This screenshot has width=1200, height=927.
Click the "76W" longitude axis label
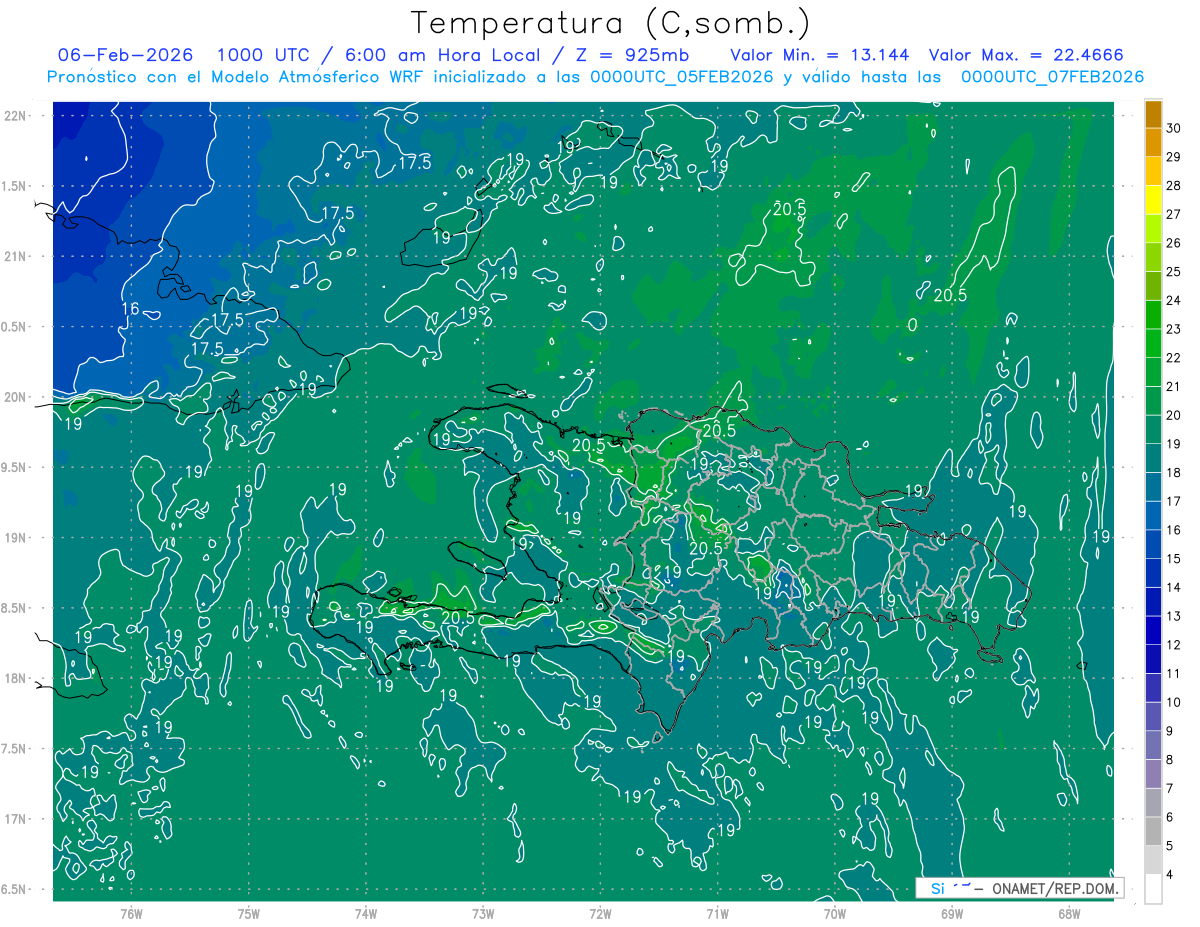pyautogui.click(x=131, y=914)
